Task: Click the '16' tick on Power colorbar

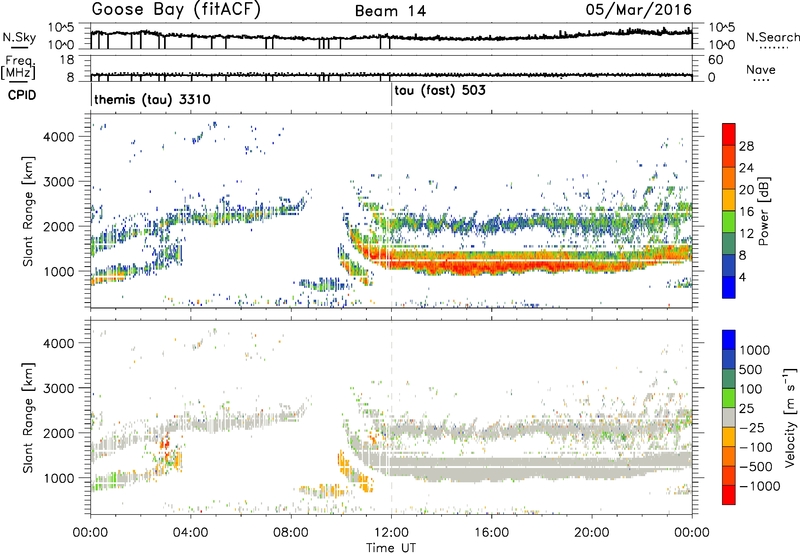Action: [746, 212]
